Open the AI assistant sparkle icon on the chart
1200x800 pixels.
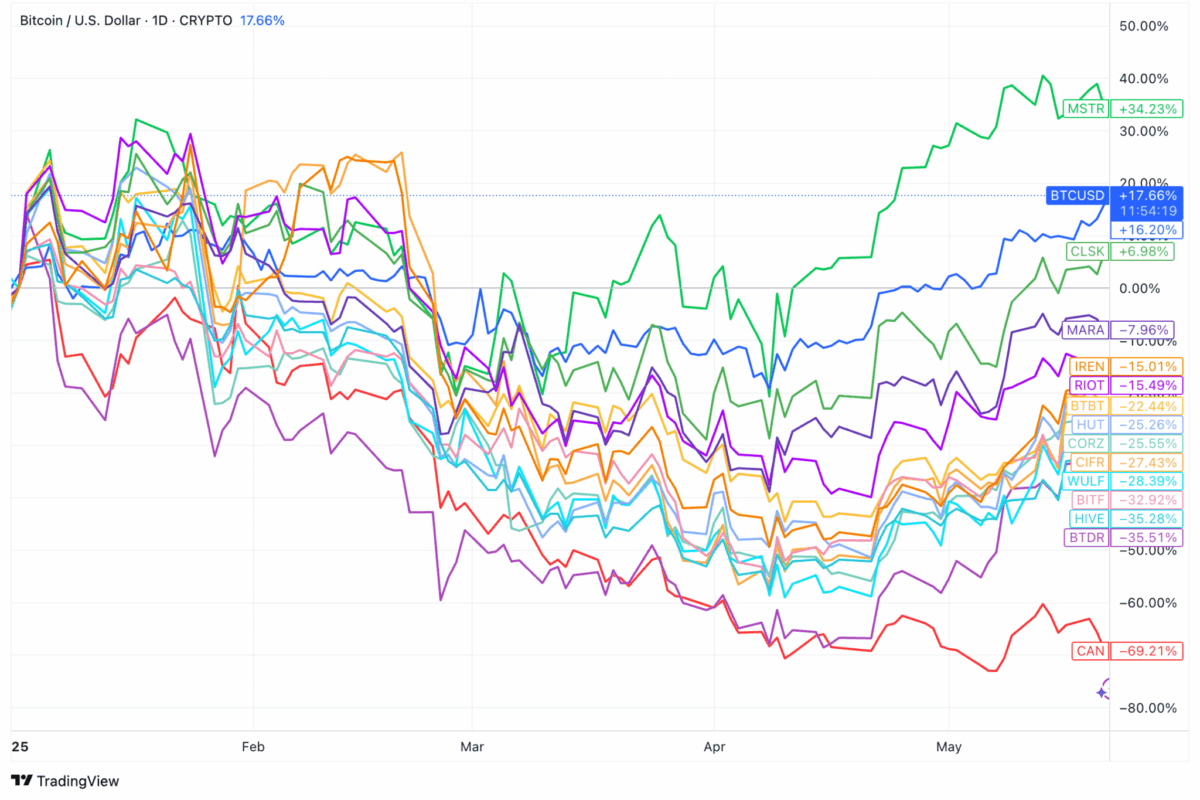[x=1102, y=687]
